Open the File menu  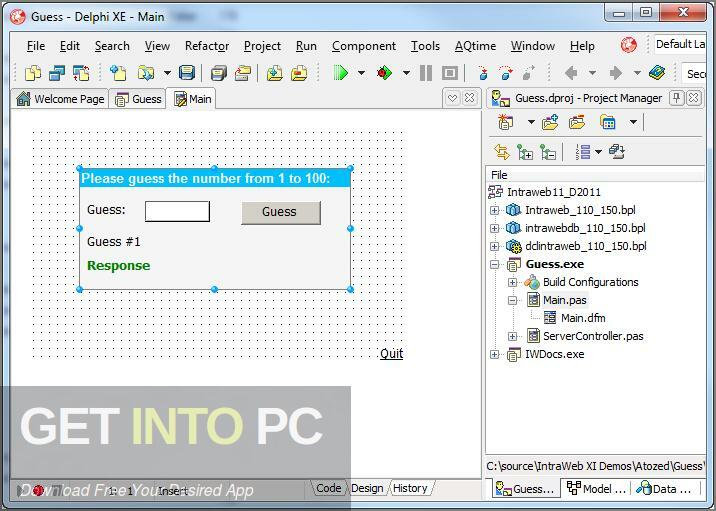coord(36,46)
